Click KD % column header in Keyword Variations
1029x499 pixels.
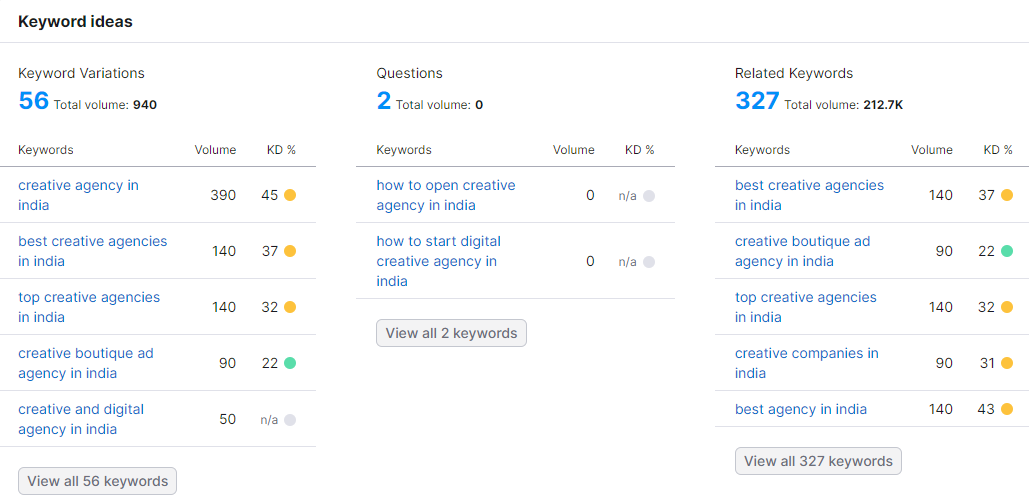[282, 150]
